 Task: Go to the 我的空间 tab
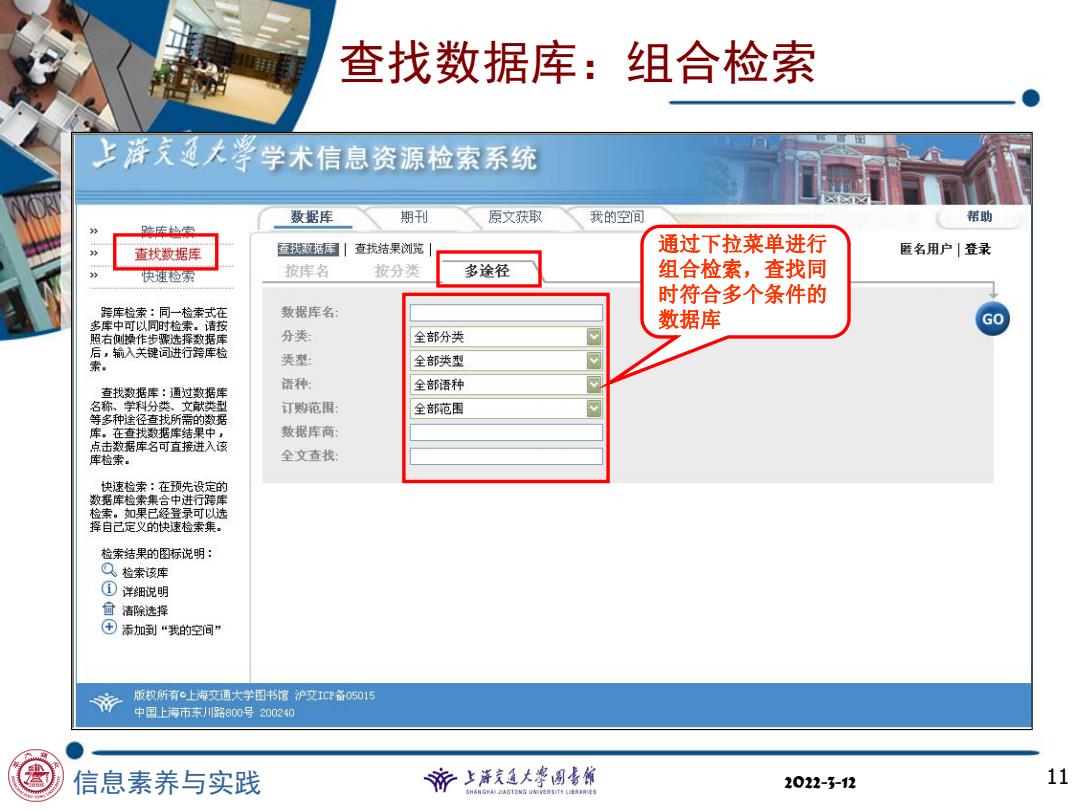tap(616, 217)
